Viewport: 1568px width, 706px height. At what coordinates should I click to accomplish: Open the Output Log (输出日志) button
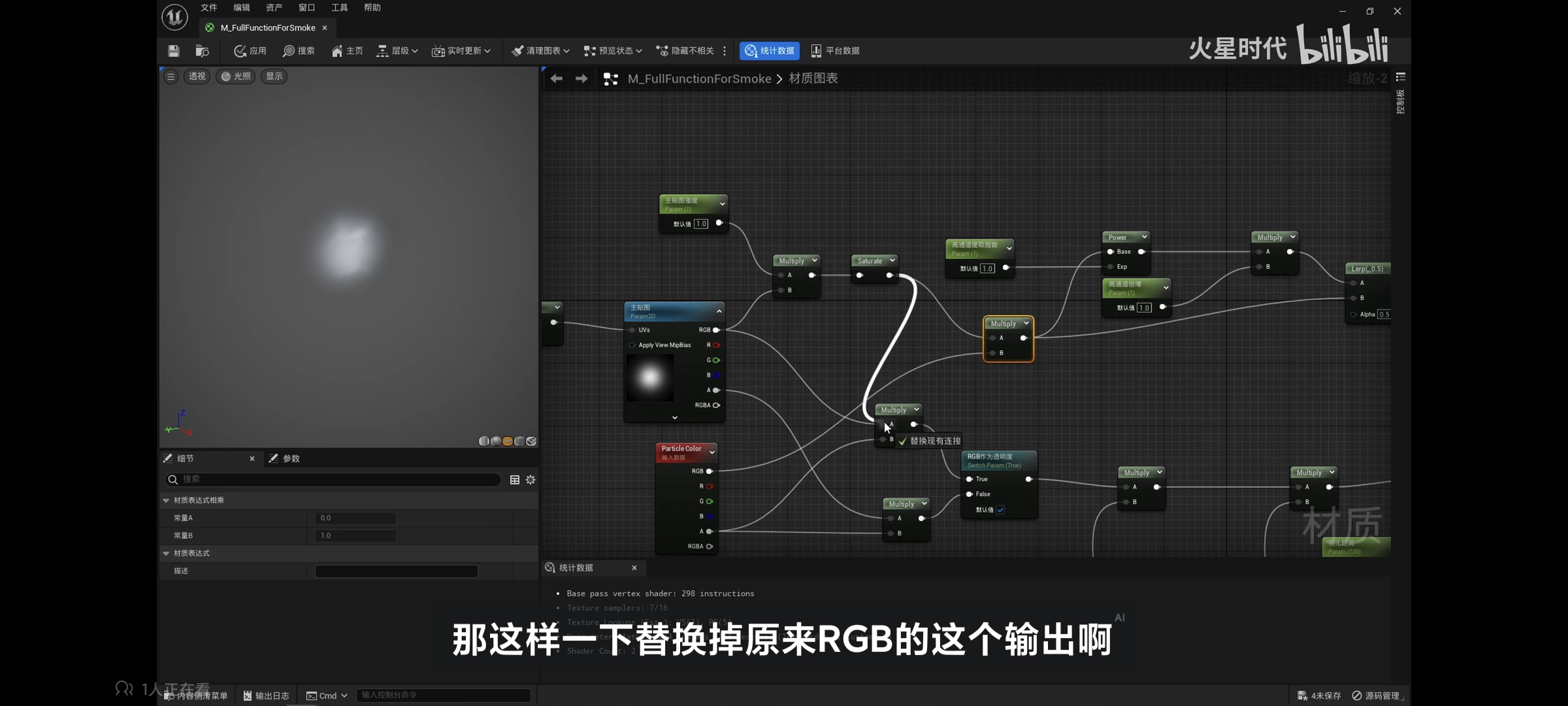267,696
